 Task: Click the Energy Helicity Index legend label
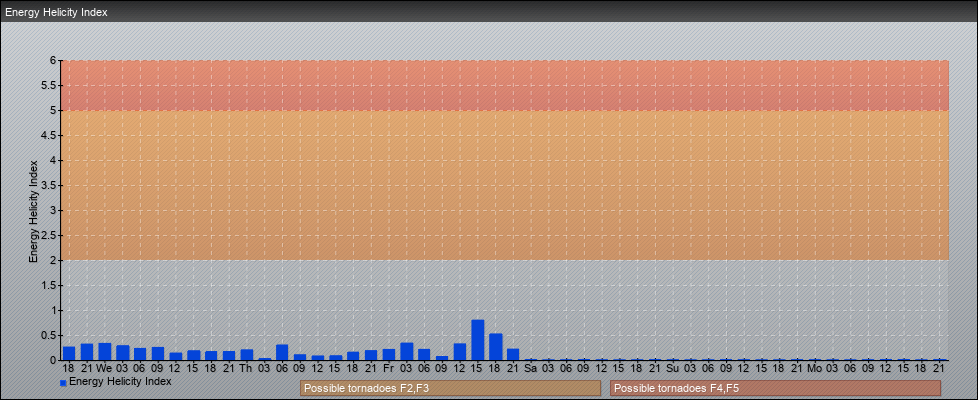[x=120, y=381]
